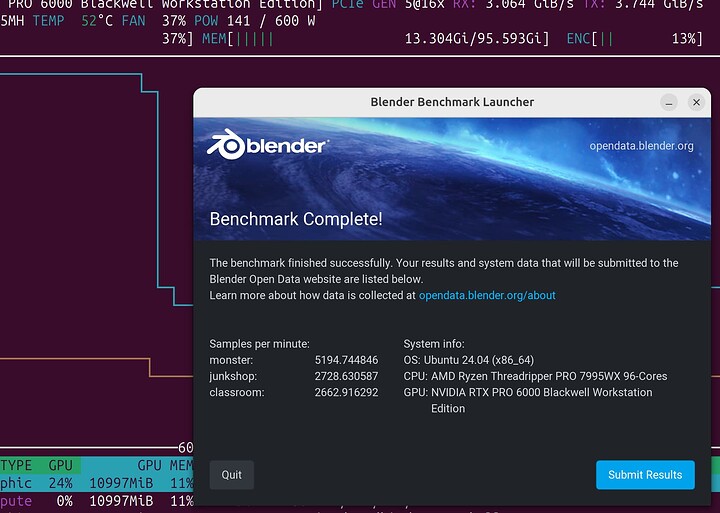
Task: Click the GPU NVIDIA RTX PRO 6000 line
Action: point(528,400)
